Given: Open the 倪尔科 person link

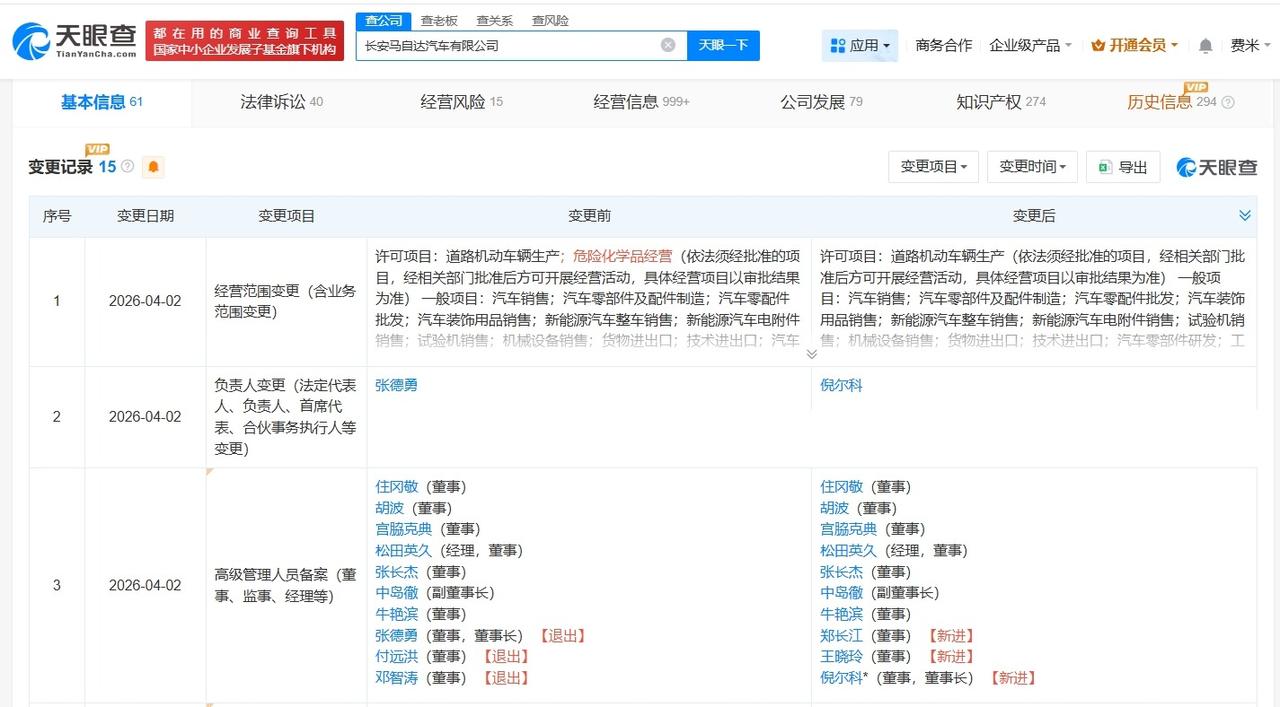Looking at the screenshot, I should tap(841, 385).
